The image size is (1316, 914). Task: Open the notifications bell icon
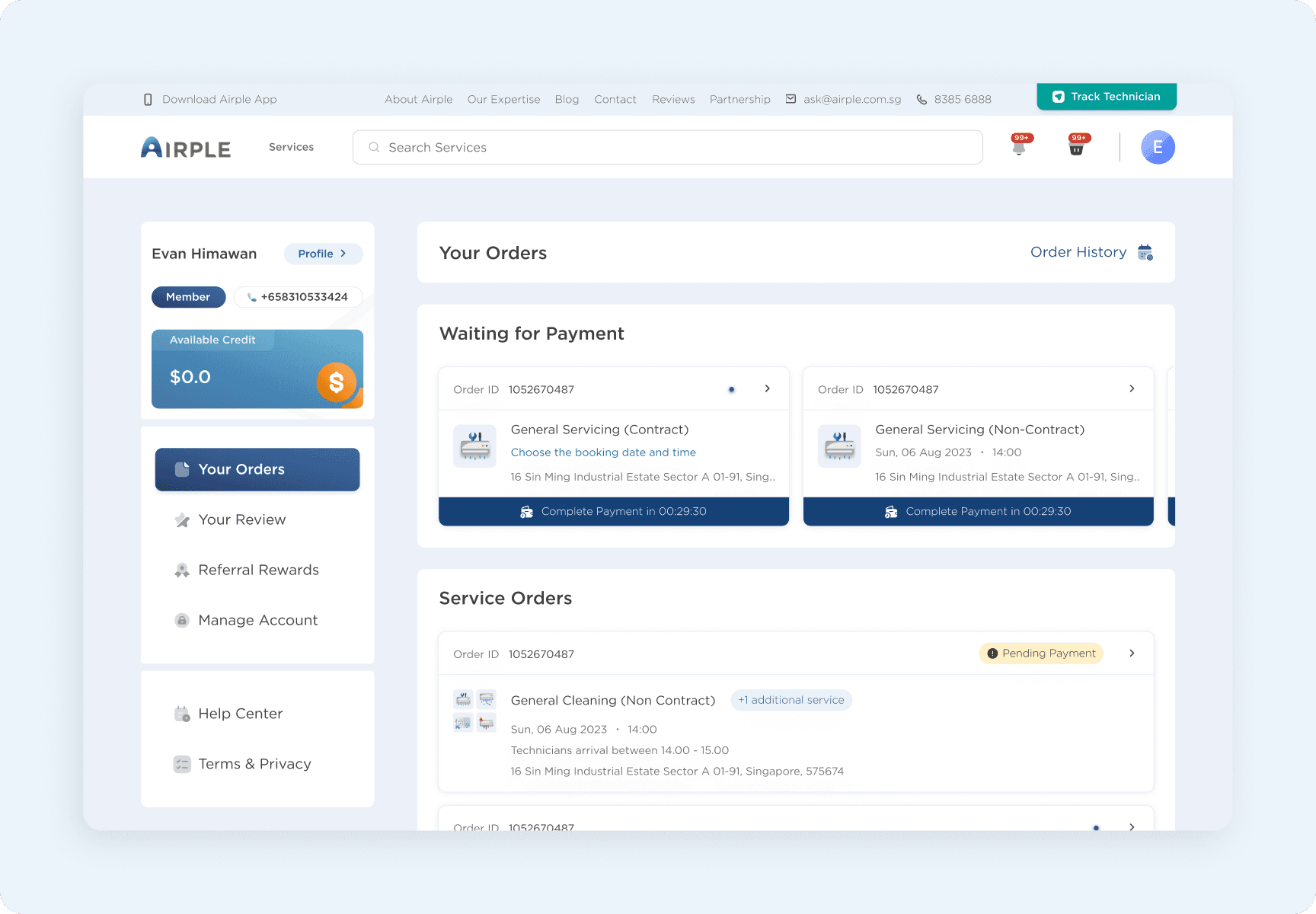click(1019, 146)
